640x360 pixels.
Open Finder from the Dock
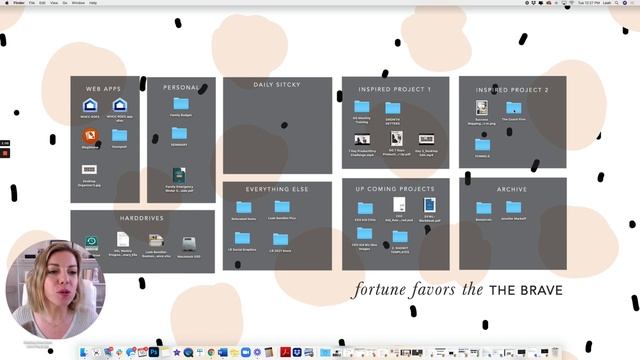tap(84, 352)
